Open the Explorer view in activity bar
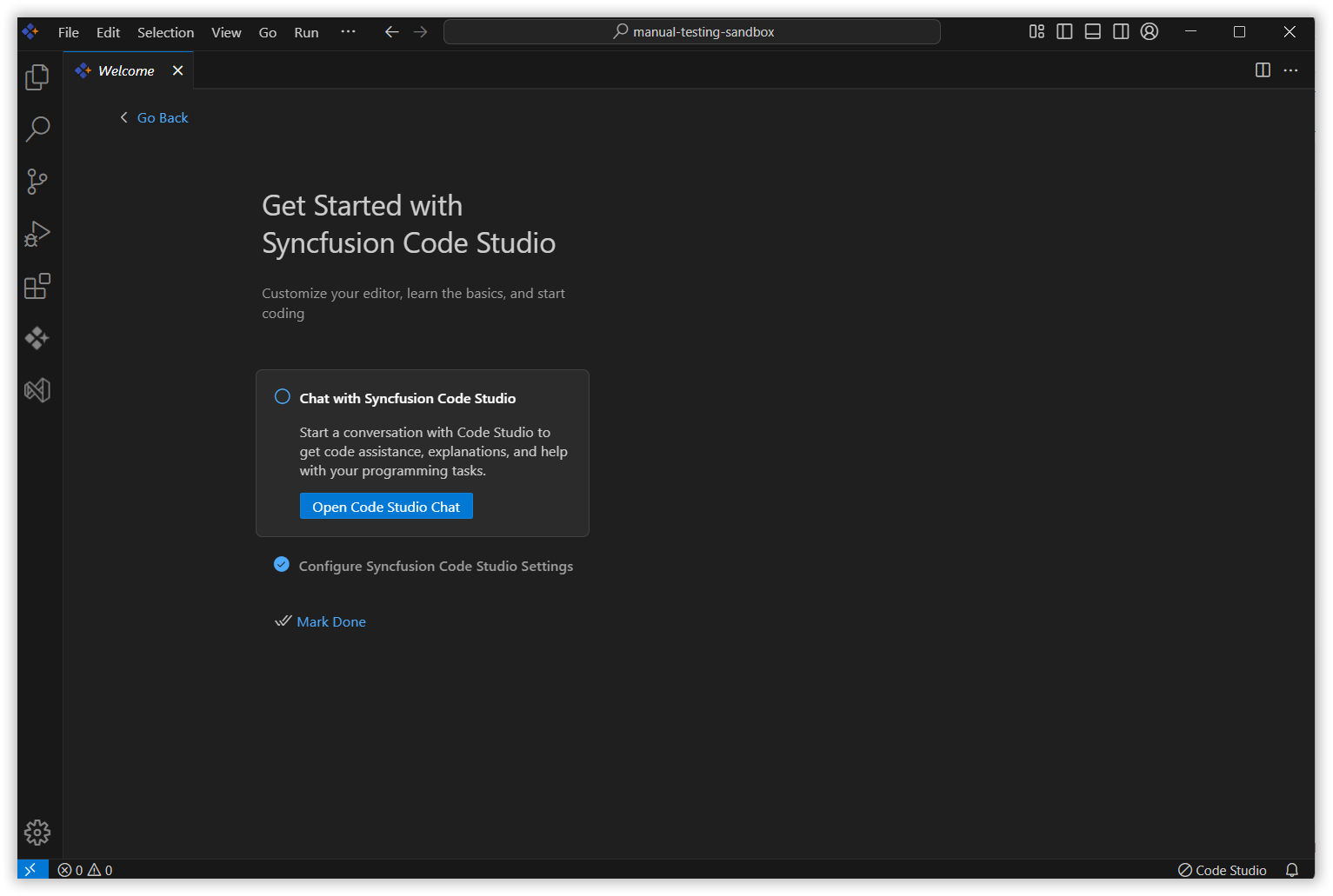Viewport: 1333px width, 896px height. click(x=37, y=77)
